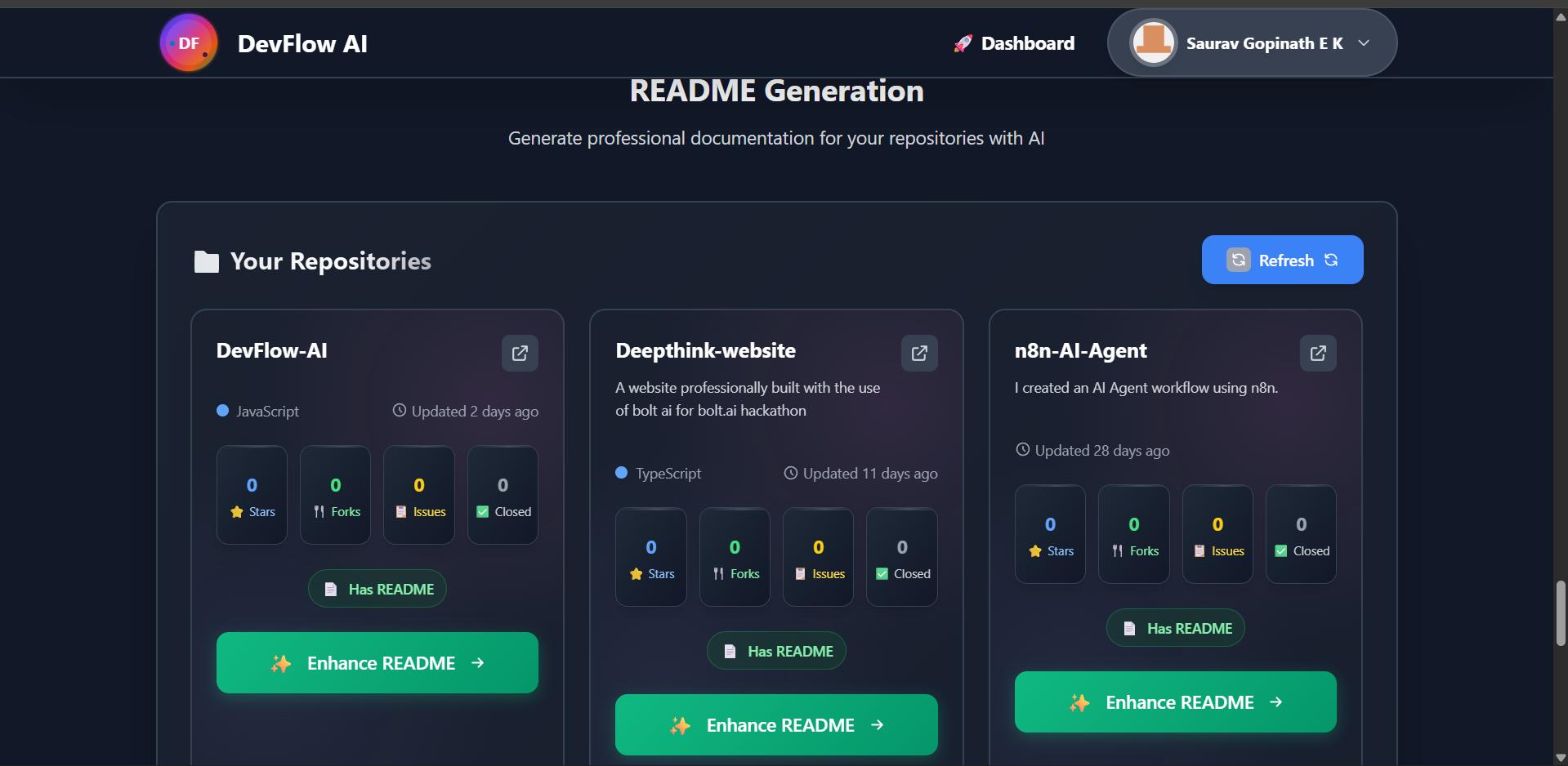Click the issues icon in n8n-AI-Agent card
The width and height of the screenshot is (1568, 766).
coord(1199,551)
